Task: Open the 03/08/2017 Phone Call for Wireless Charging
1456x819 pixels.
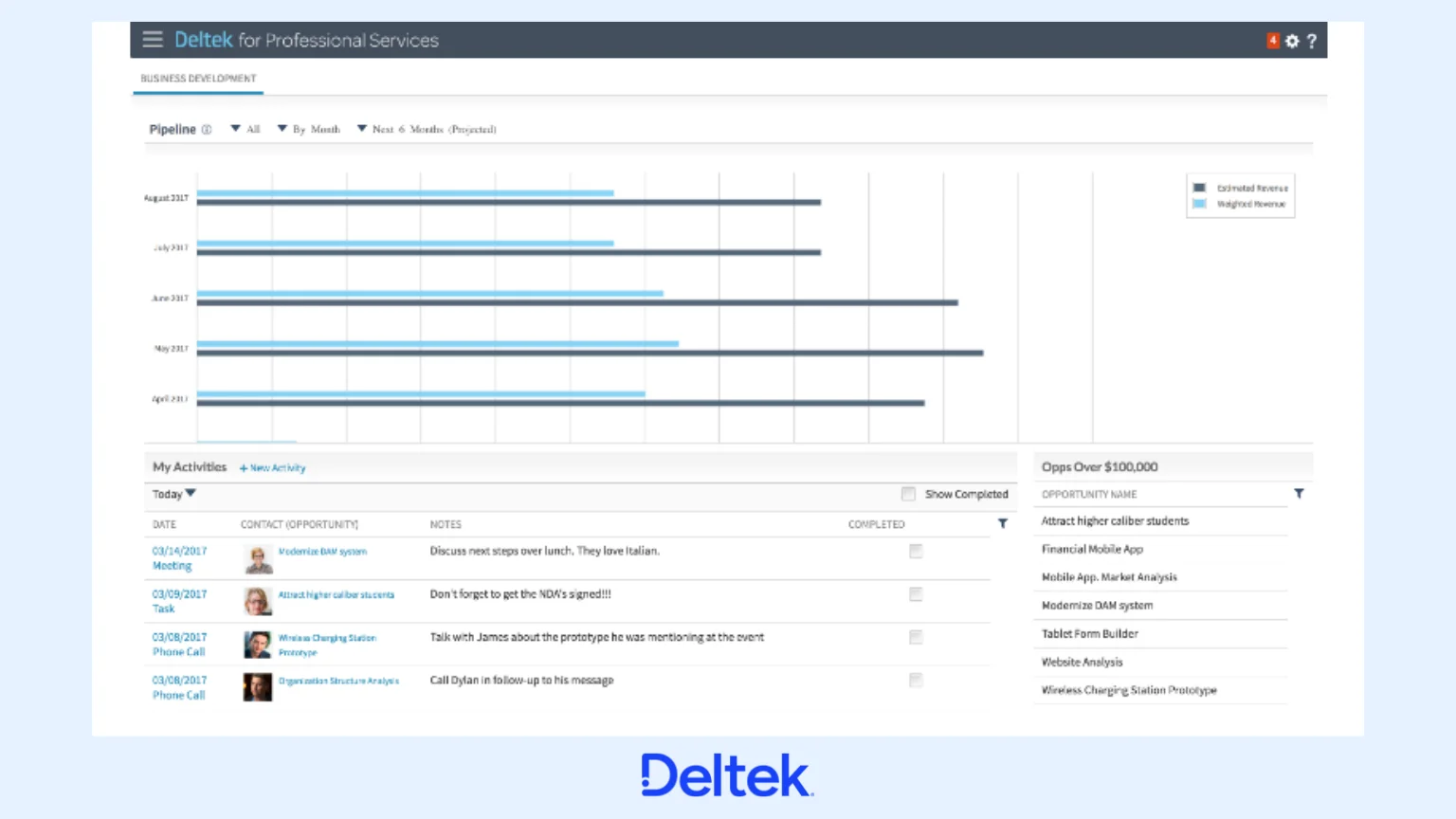Action: (179, 645)
